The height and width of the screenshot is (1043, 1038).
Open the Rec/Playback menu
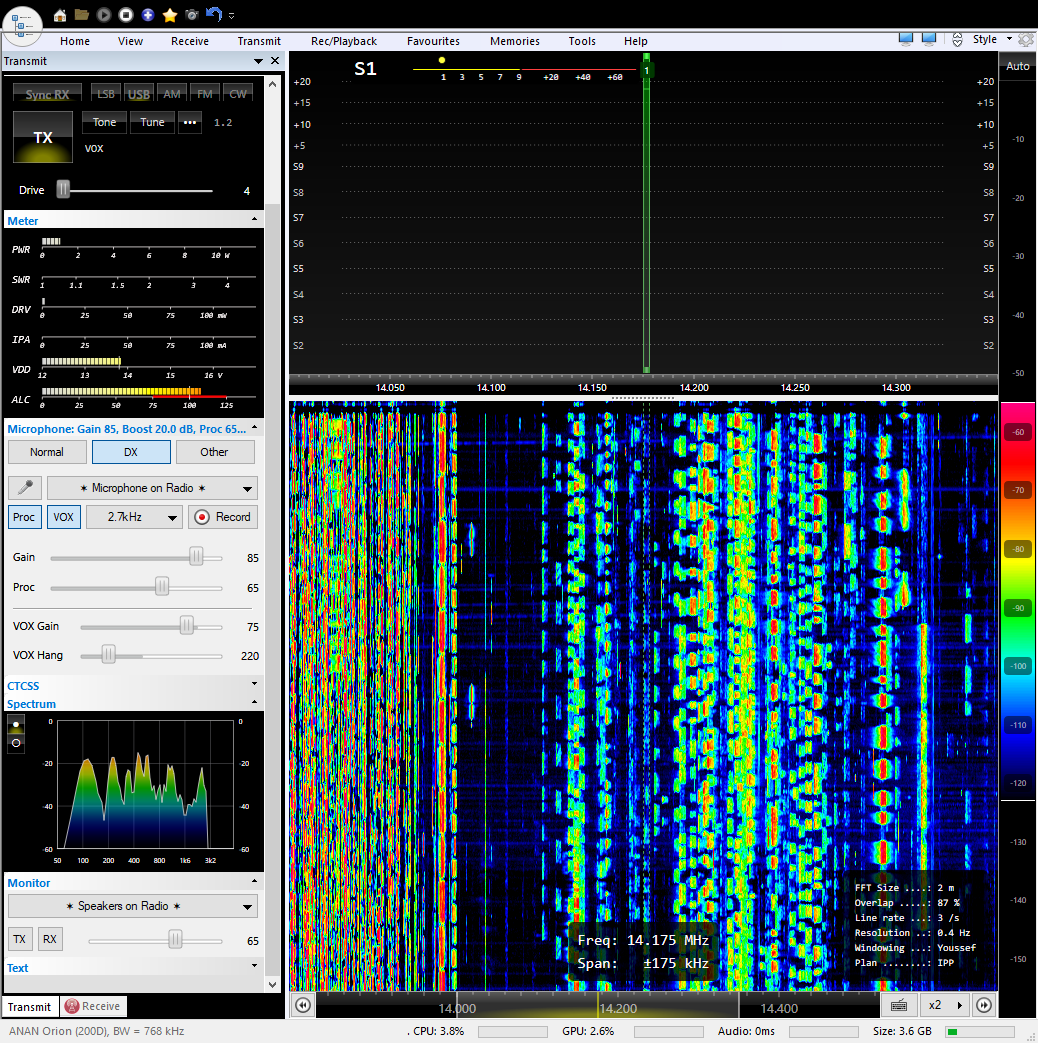point(343,41)
